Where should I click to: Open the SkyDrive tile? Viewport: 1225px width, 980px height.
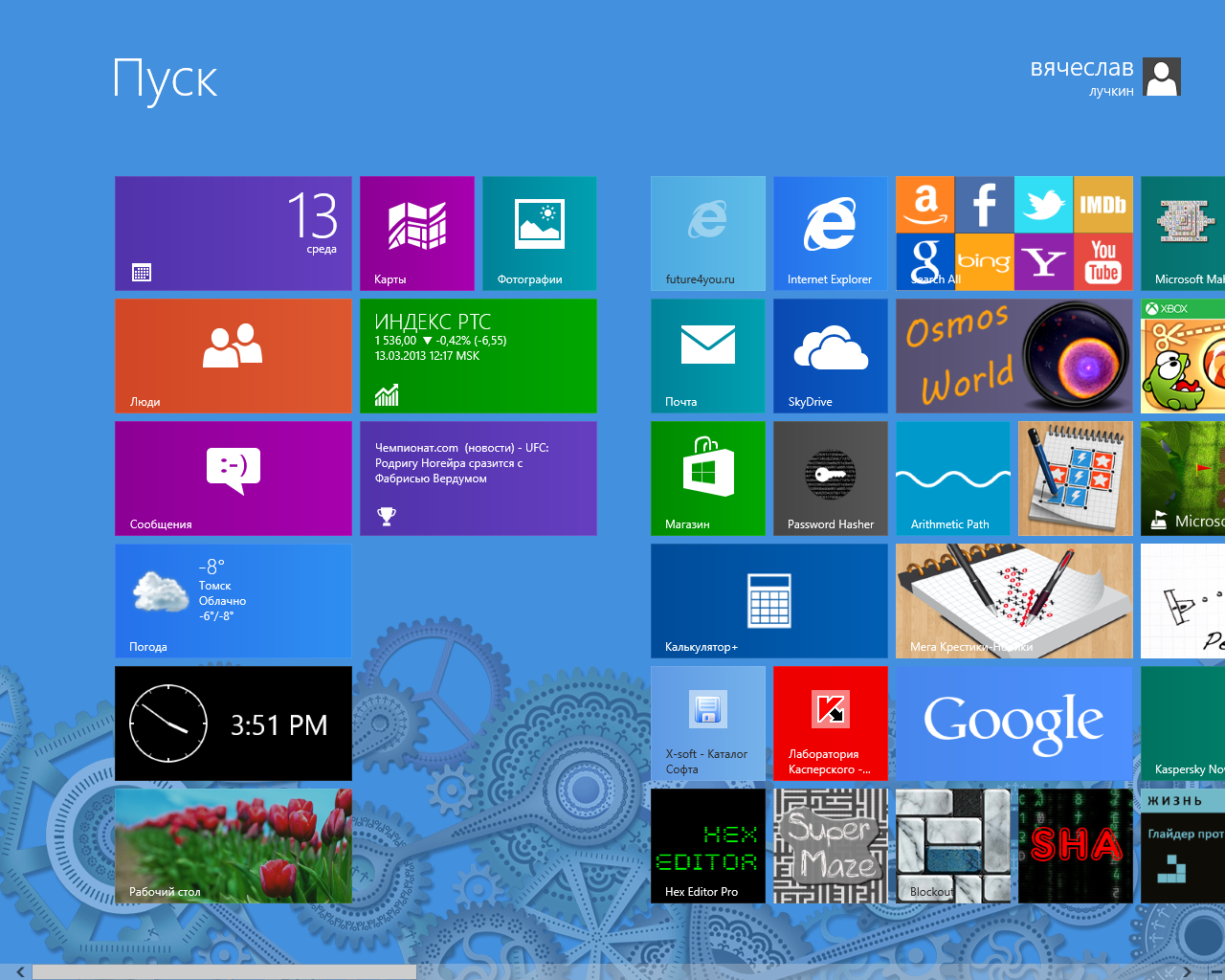pyautogui.click(x=831, y=356)
